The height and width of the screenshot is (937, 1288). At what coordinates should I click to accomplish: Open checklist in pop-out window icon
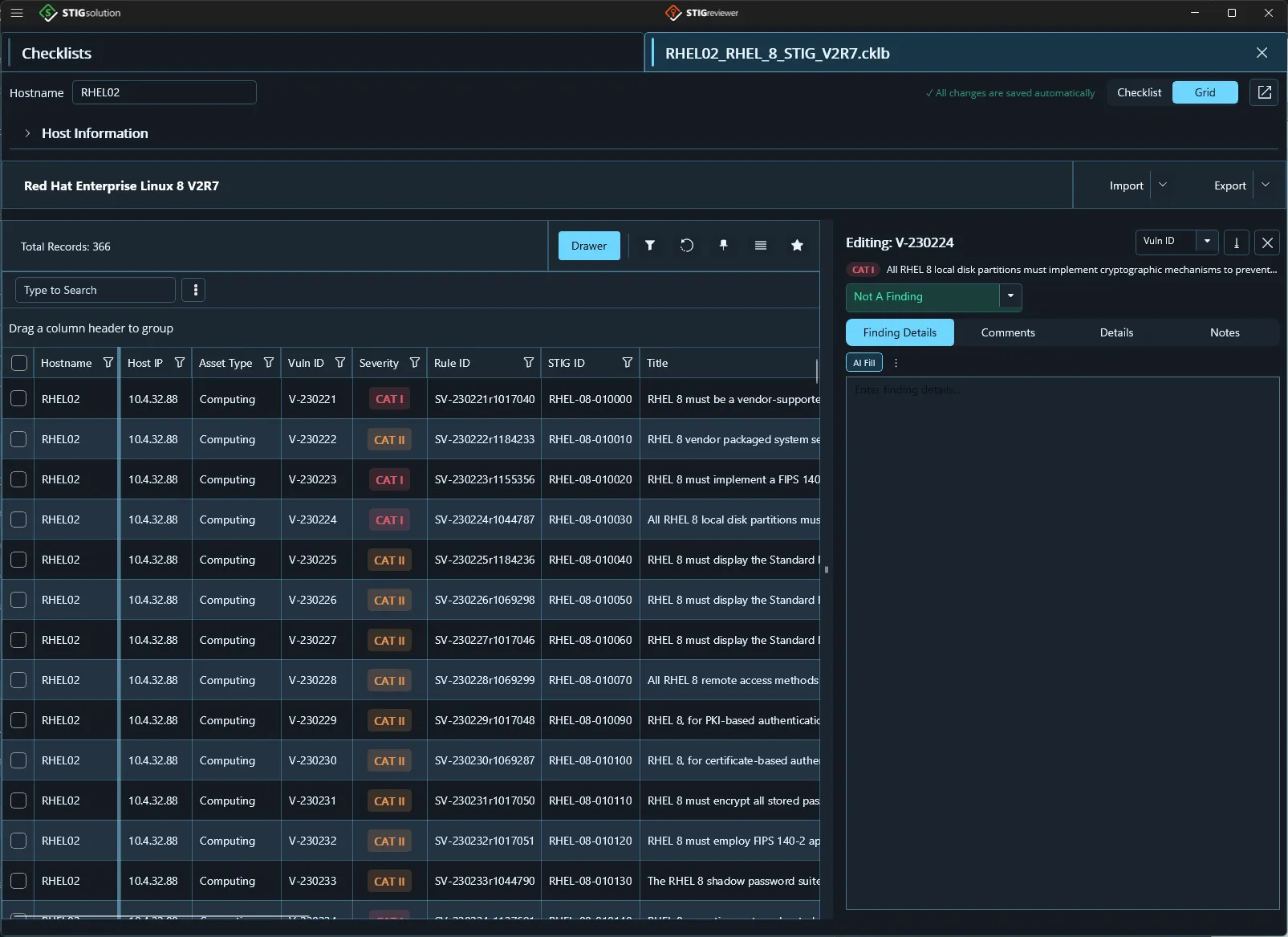click(1264, 92)
